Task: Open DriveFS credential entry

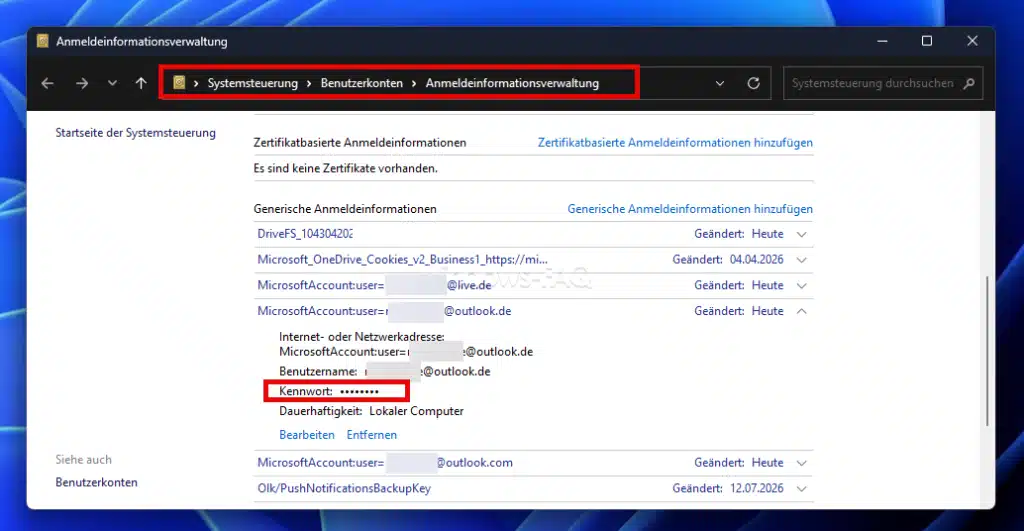Action: point(305,234)
